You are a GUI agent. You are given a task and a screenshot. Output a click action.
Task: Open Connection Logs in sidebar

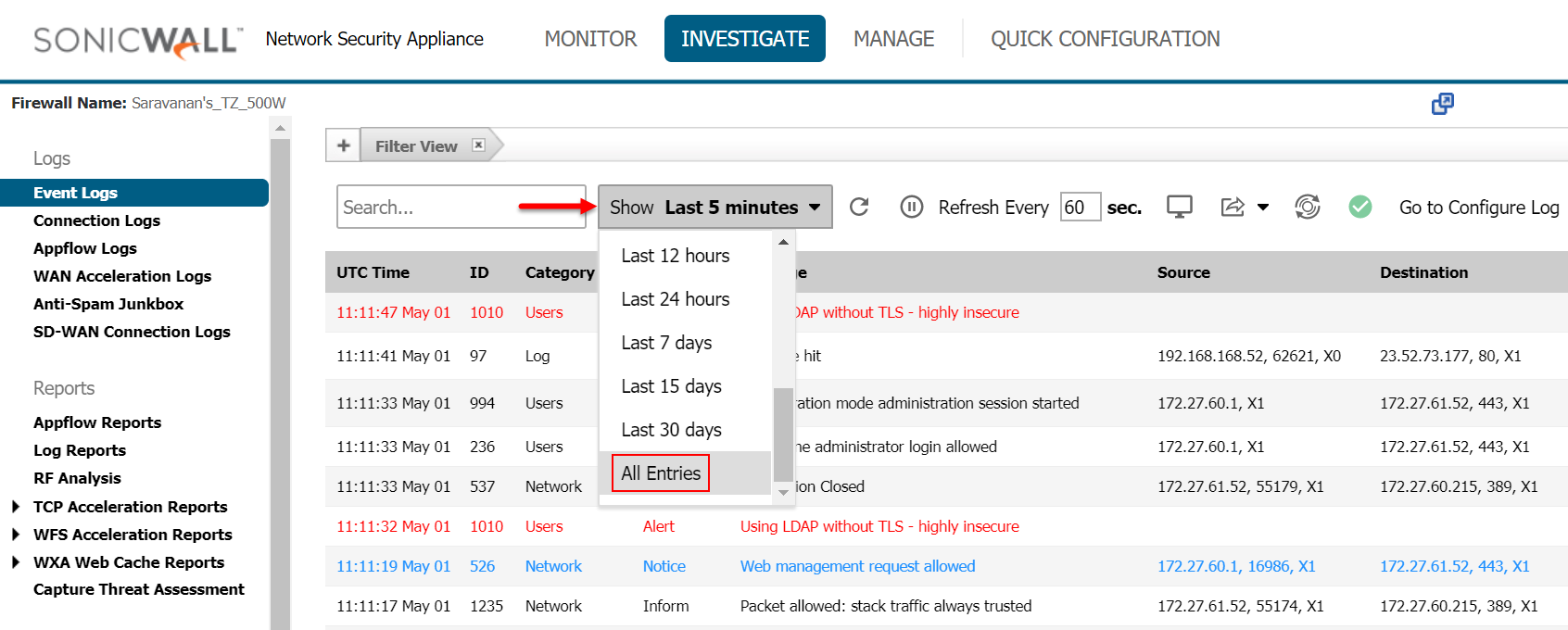point(96,220)
